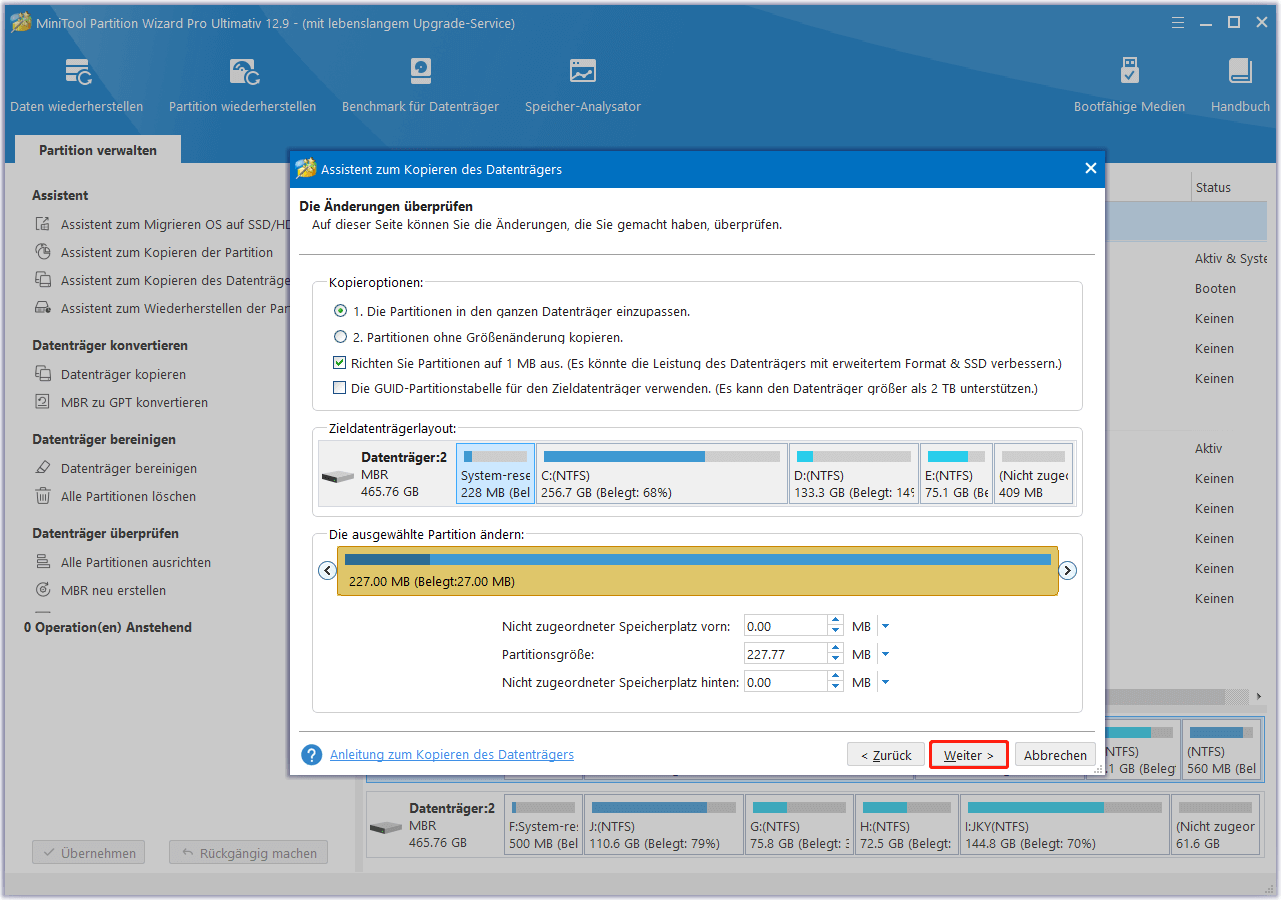Select Datenträger kopieren in sidebar
This screenshot has height=900, width=1281.
(x=123, y=374)
